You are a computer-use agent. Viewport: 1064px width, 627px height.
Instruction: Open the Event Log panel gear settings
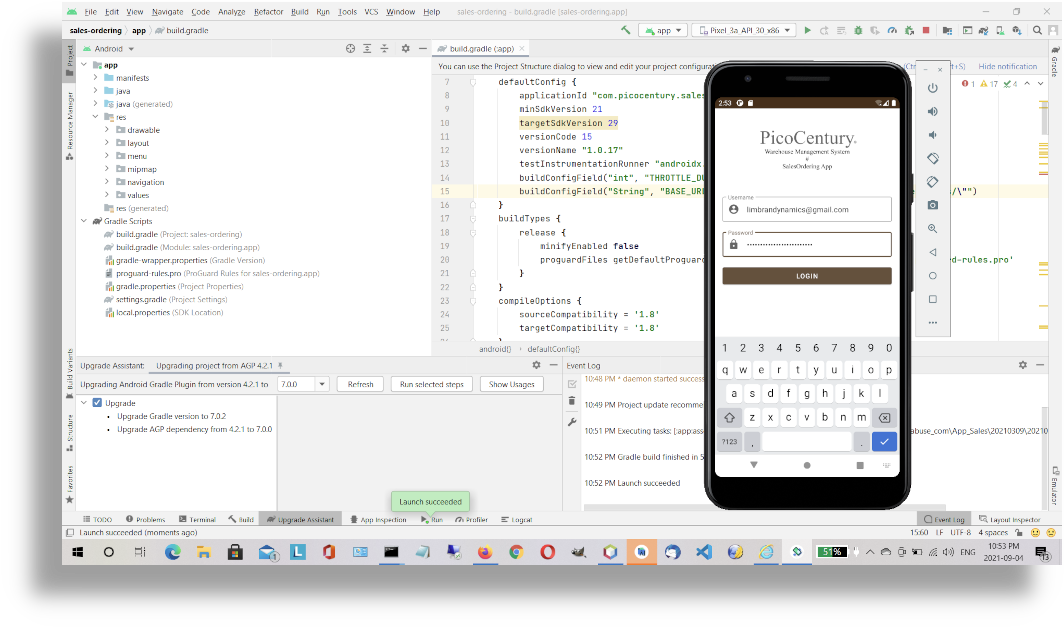pos(1023,365)
